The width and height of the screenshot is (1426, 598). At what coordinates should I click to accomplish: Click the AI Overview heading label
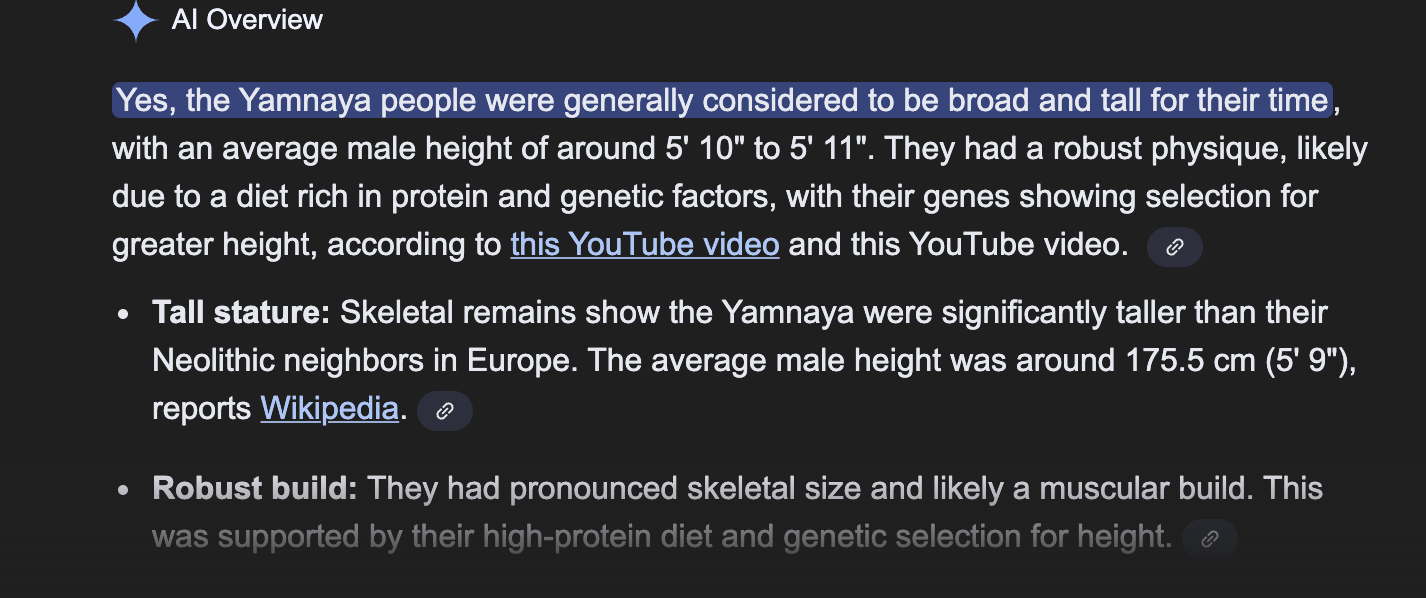click(247, 20)
